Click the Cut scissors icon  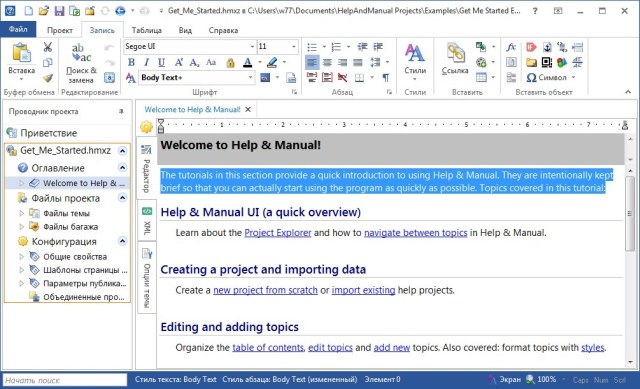[48, 47]
